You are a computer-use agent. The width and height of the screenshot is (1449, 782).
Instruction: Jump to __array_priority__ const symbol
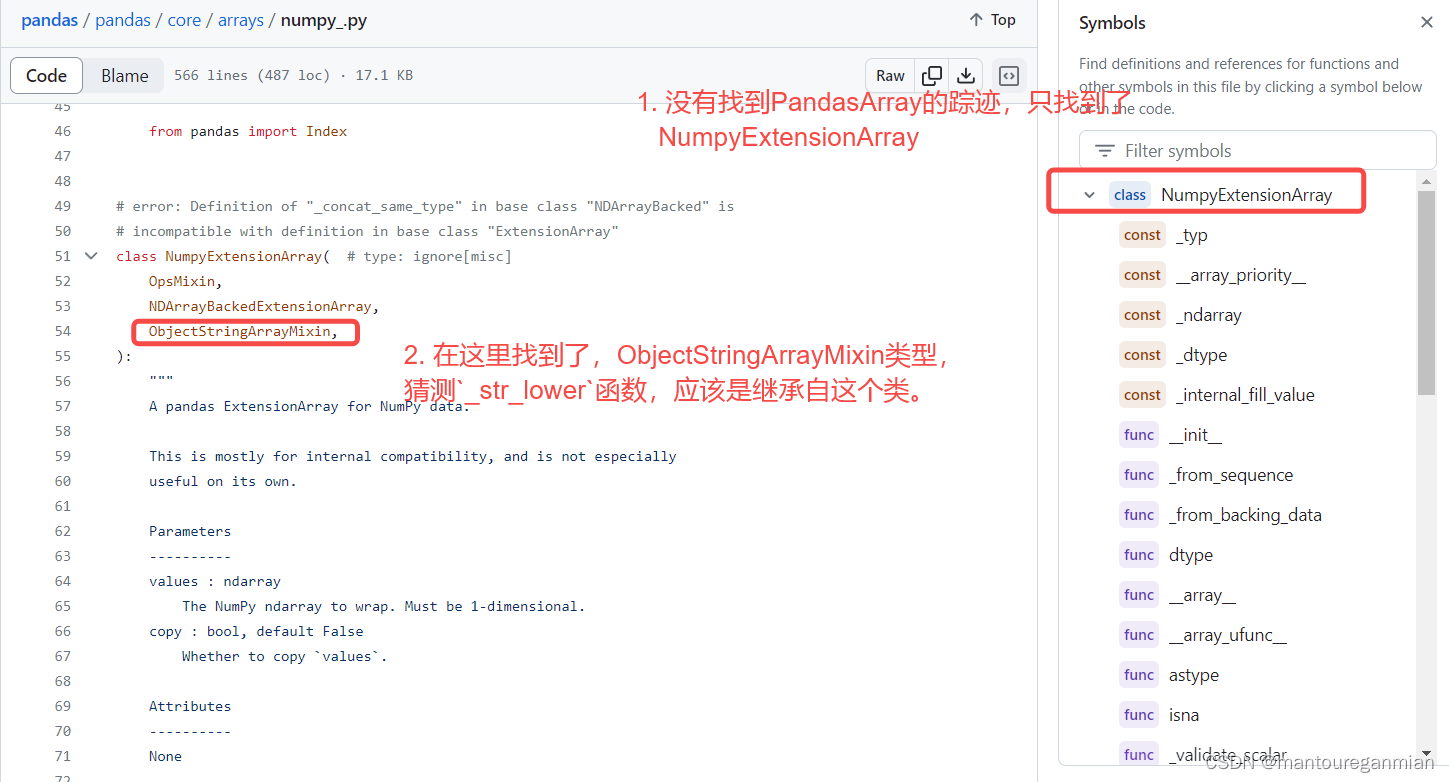[1241, 275]
